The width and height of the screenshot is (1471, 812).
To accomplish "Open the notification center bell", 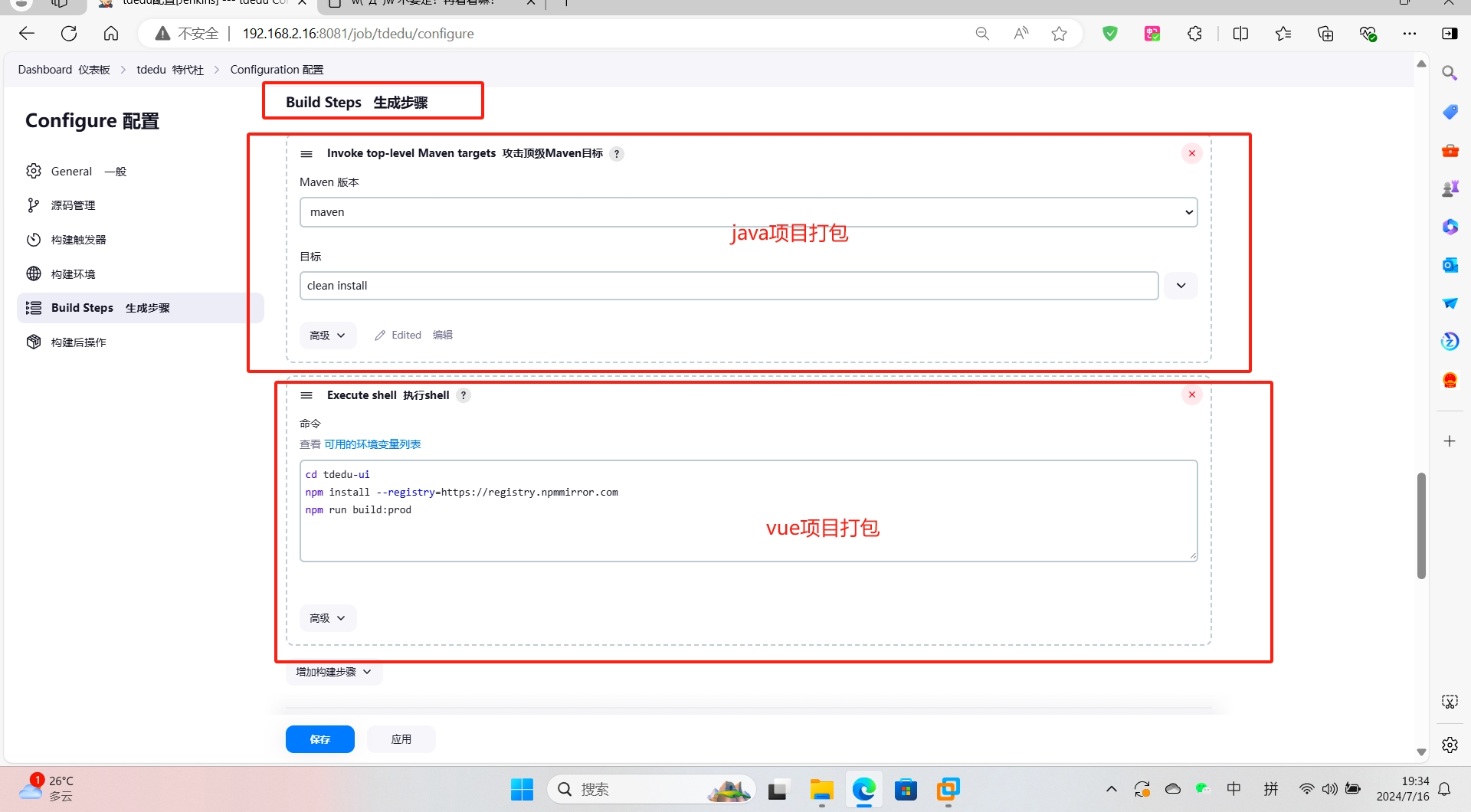I will click(x=1444, y=789).
